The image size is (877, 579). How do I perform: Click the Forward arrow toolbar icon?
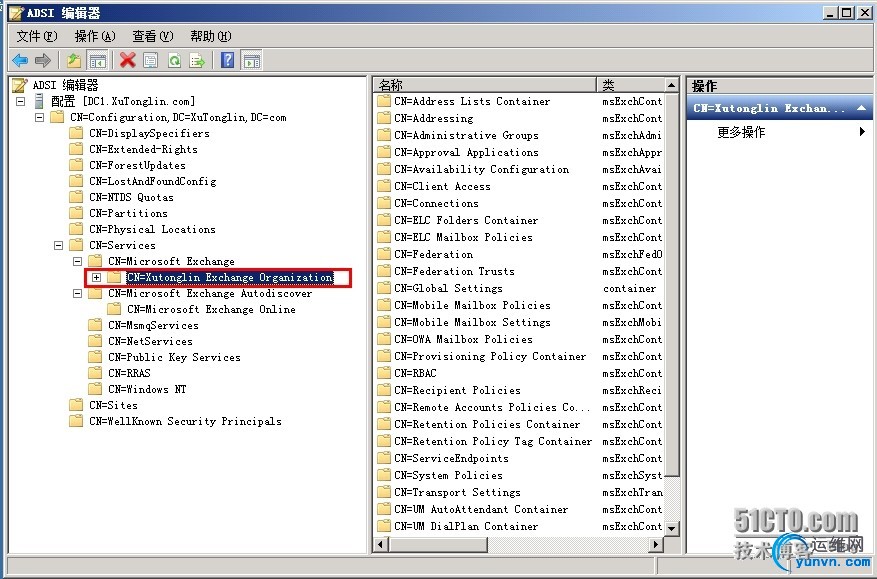pos(43,60)
